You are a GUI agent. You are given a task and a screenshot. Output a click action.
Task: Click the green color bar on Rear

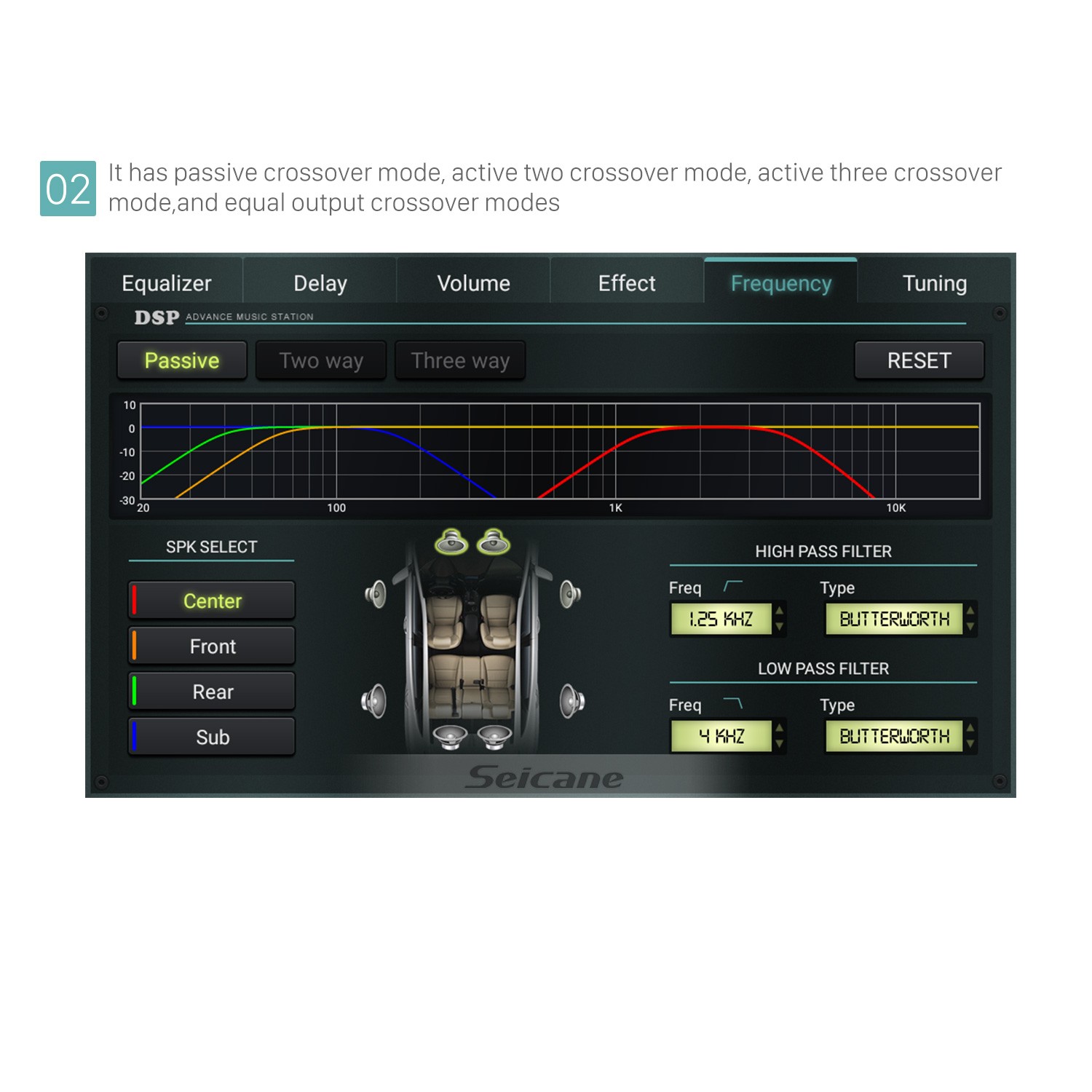click(134, 691)
